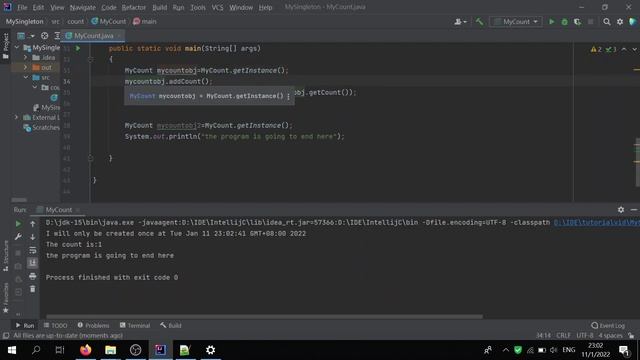Open Run panel settings gear
Viewport: 640px width, 360px height.
pos(621,209)
